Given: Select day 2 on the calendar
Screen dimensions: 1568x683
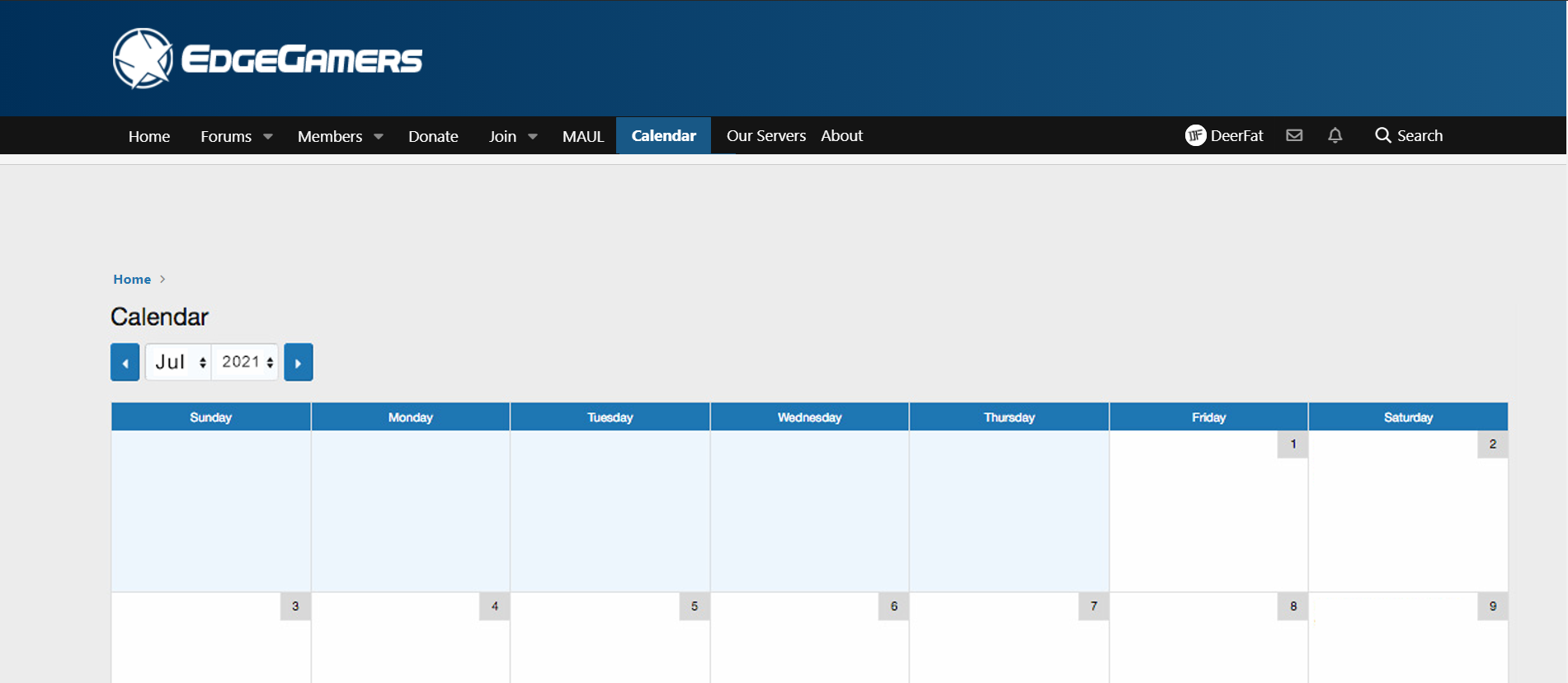Looking at the screenshot, I should 1492,444.
